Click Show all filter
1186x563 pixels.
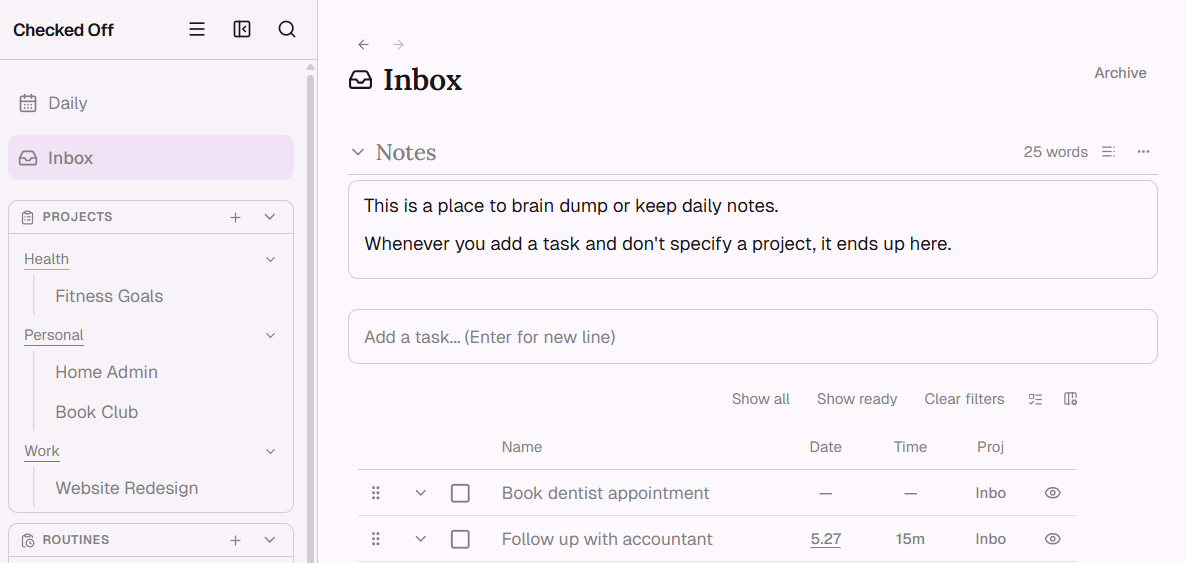(760, 399)
